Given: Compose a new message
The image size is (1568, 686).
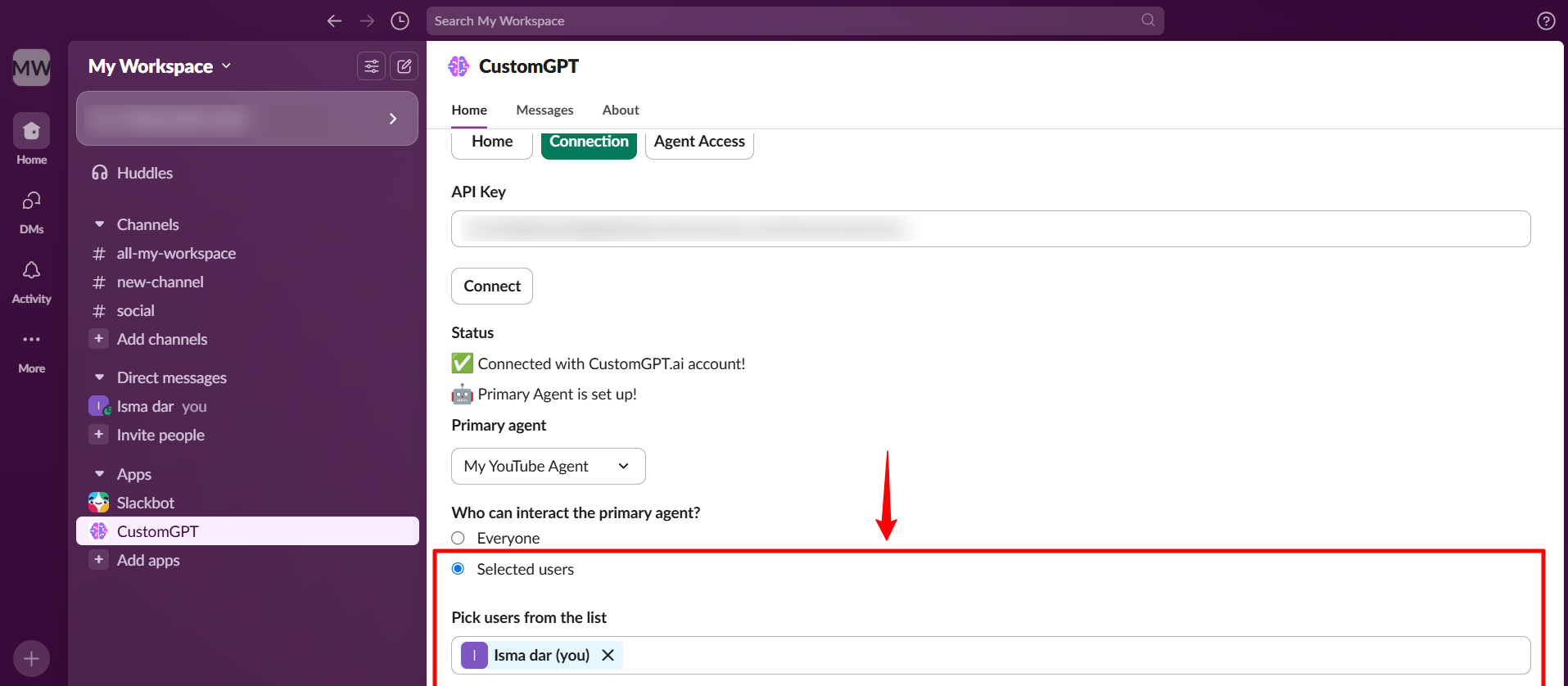Looking at the screenshot, I should [404, 66].
